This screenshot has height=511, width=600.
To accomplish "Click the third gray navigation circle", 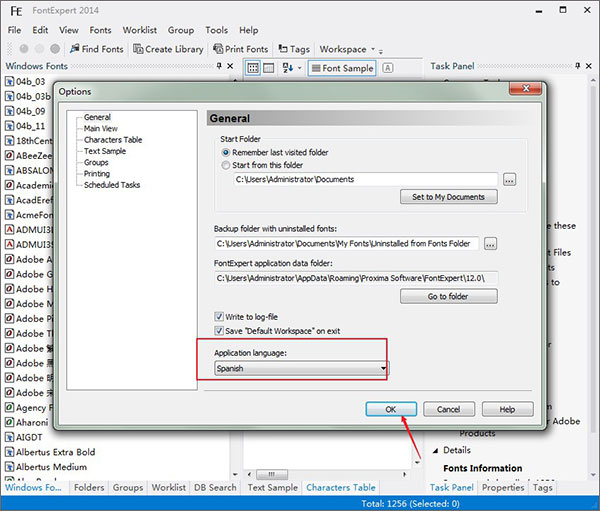I will tap(55, 49).
